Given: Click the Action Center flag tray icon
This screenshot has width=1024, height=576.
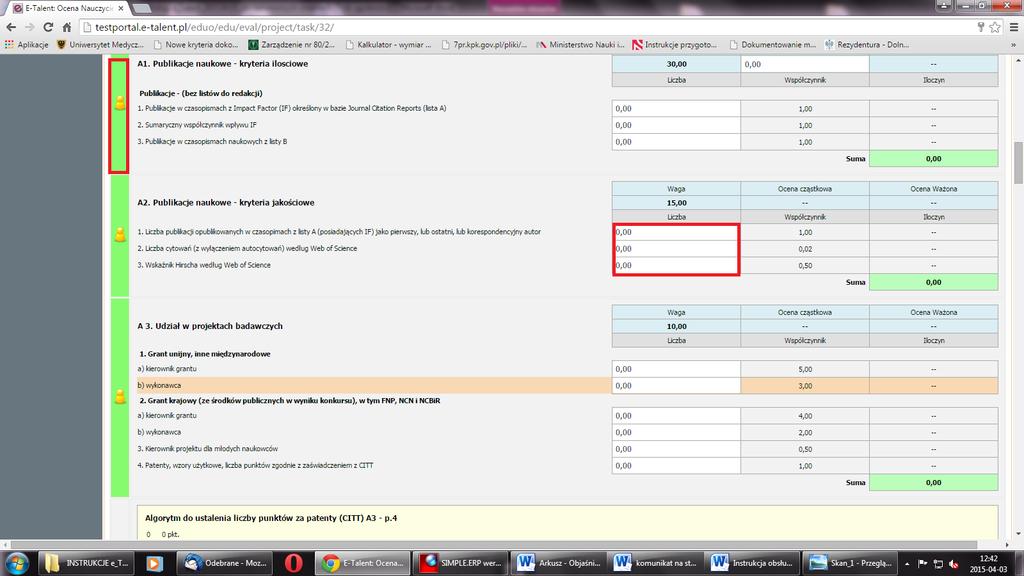Looking at the screenshot, I should pos(923,564).
